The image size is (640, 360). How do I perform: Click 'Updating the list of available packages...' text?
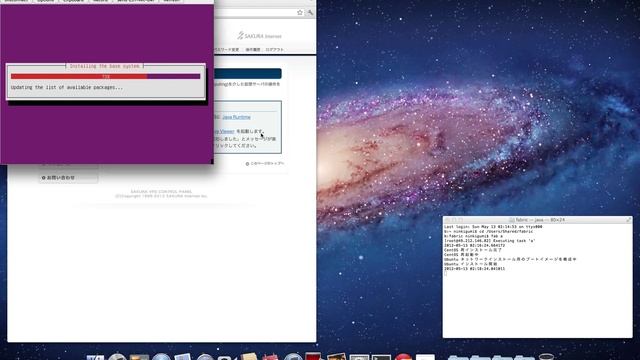67,87
